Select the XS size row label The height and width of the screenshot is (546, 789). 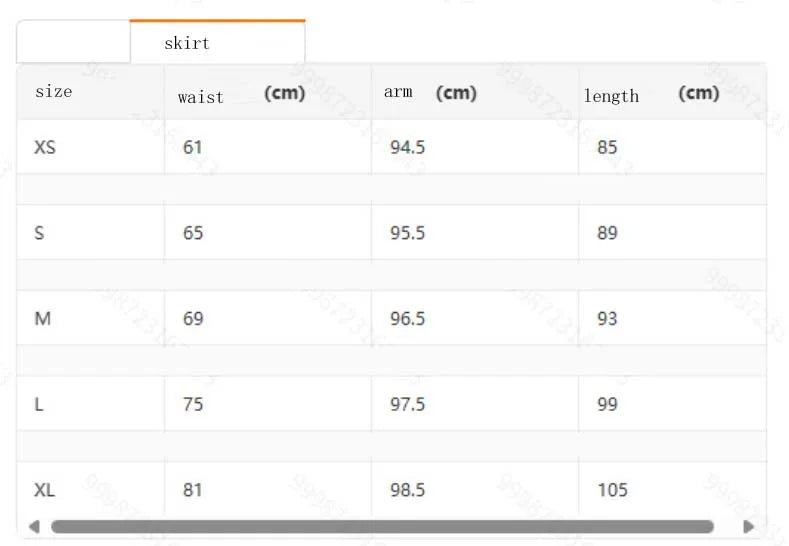tap(45, 148)
